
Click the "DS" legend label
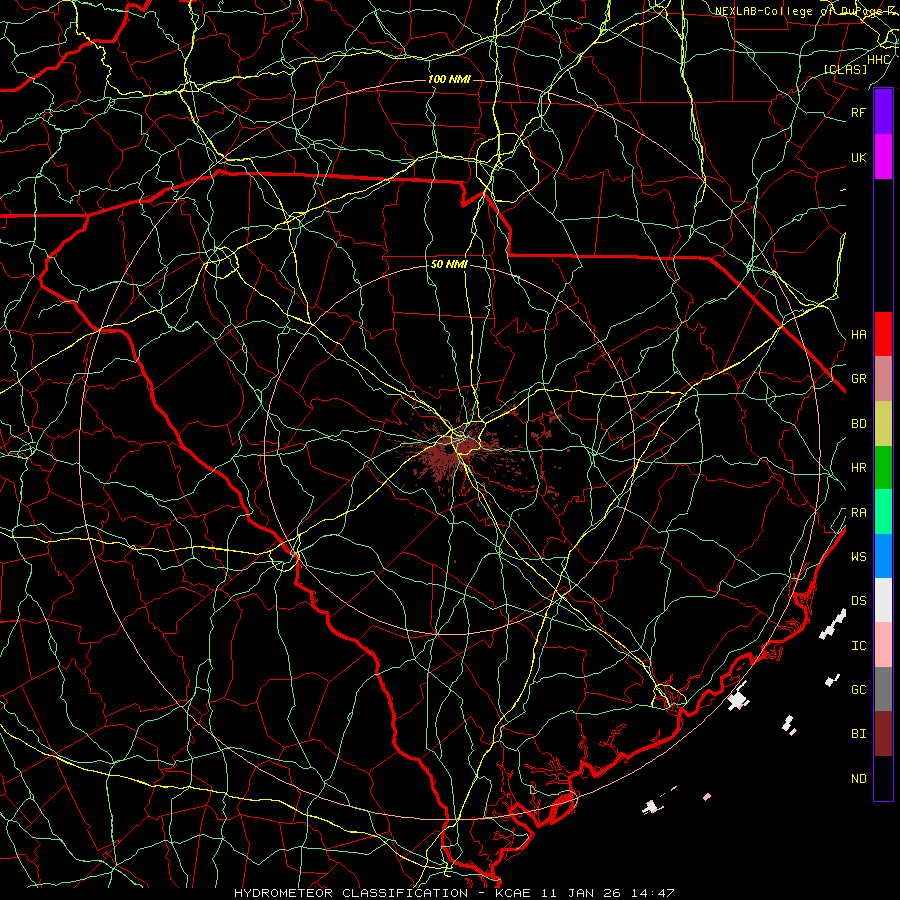coord(858,601)
